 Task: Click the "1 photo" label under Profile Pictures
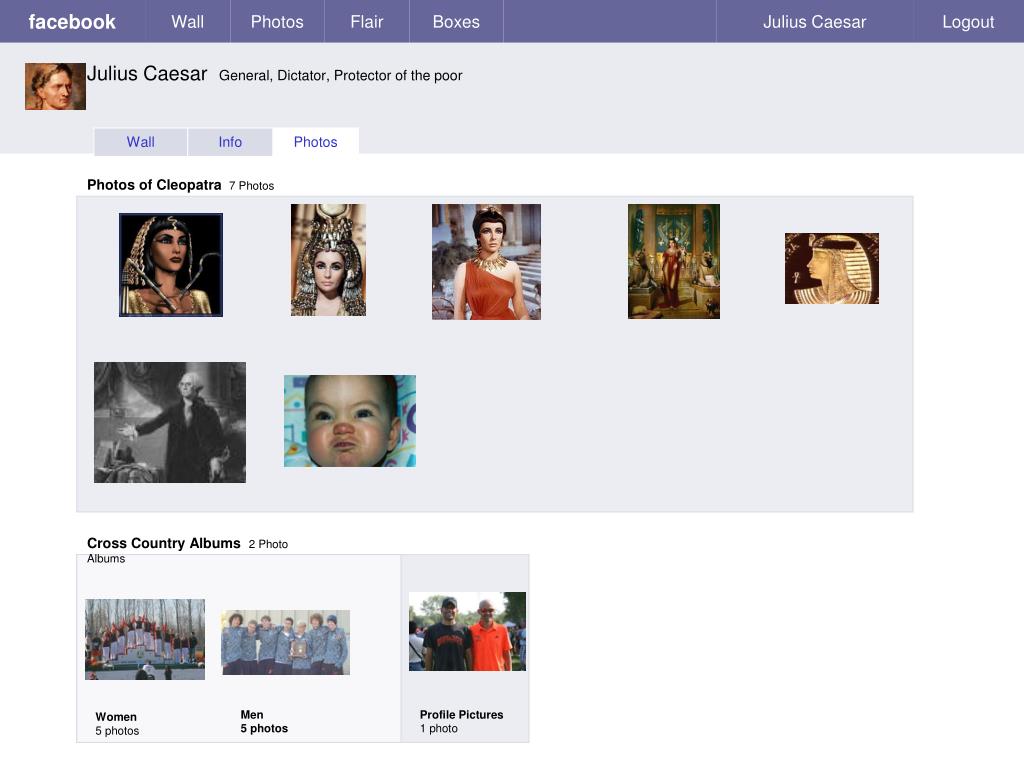[439, 729]
